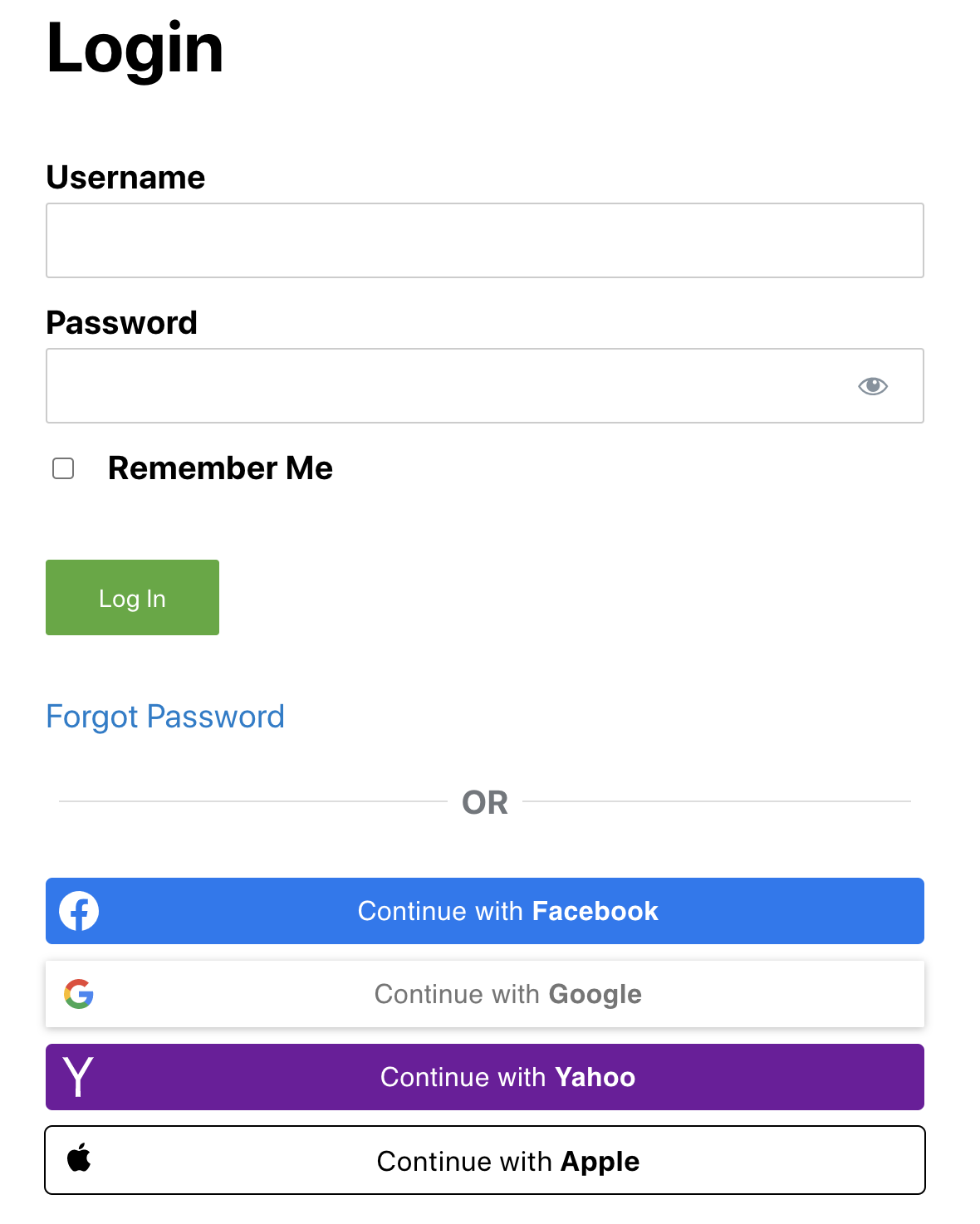This screenshot has height=1224, width=980.
Task: Open the Forgot Password link
Action: coord(165,717)
